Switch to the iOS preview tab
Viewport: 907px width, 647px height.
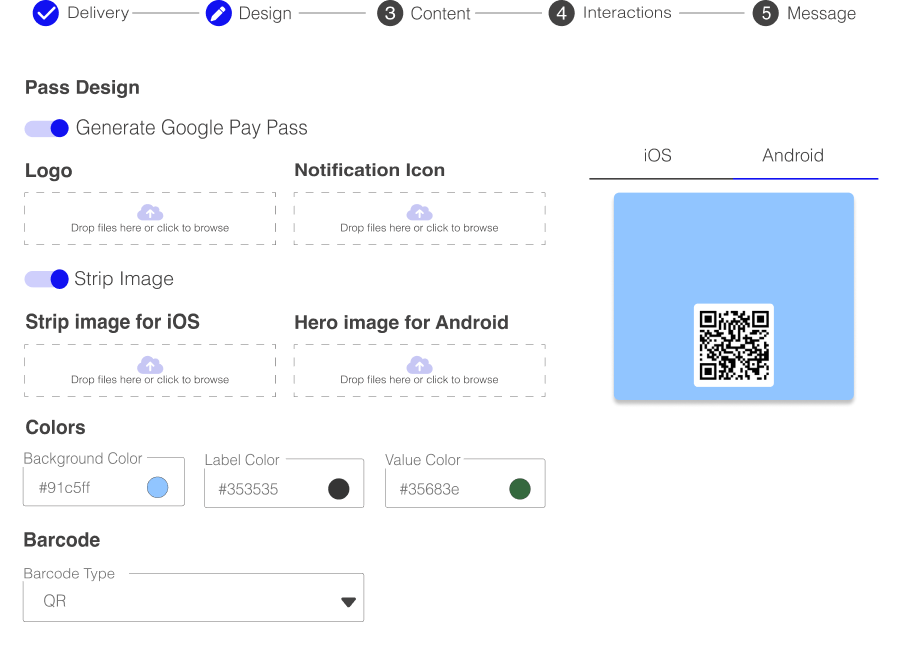(658, 156)
